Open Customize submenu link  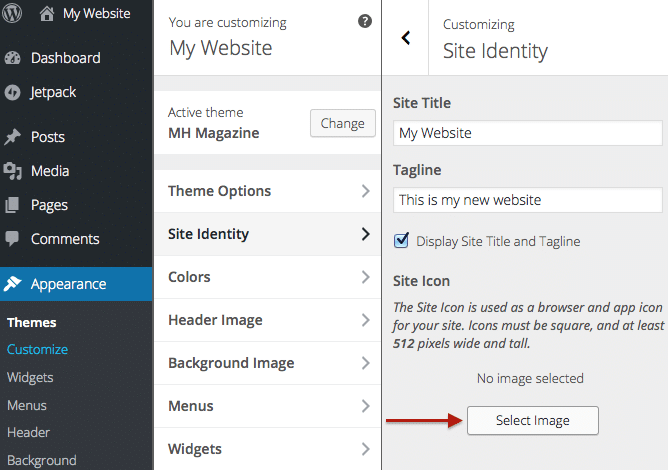click(37, 349)
